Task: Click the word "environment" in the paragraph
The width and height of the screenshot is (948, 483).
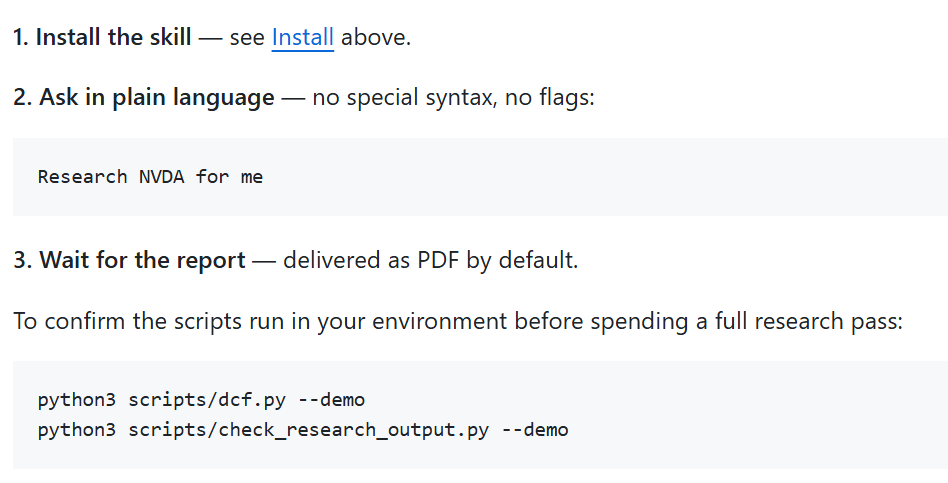Action: (x=440, y=321)
